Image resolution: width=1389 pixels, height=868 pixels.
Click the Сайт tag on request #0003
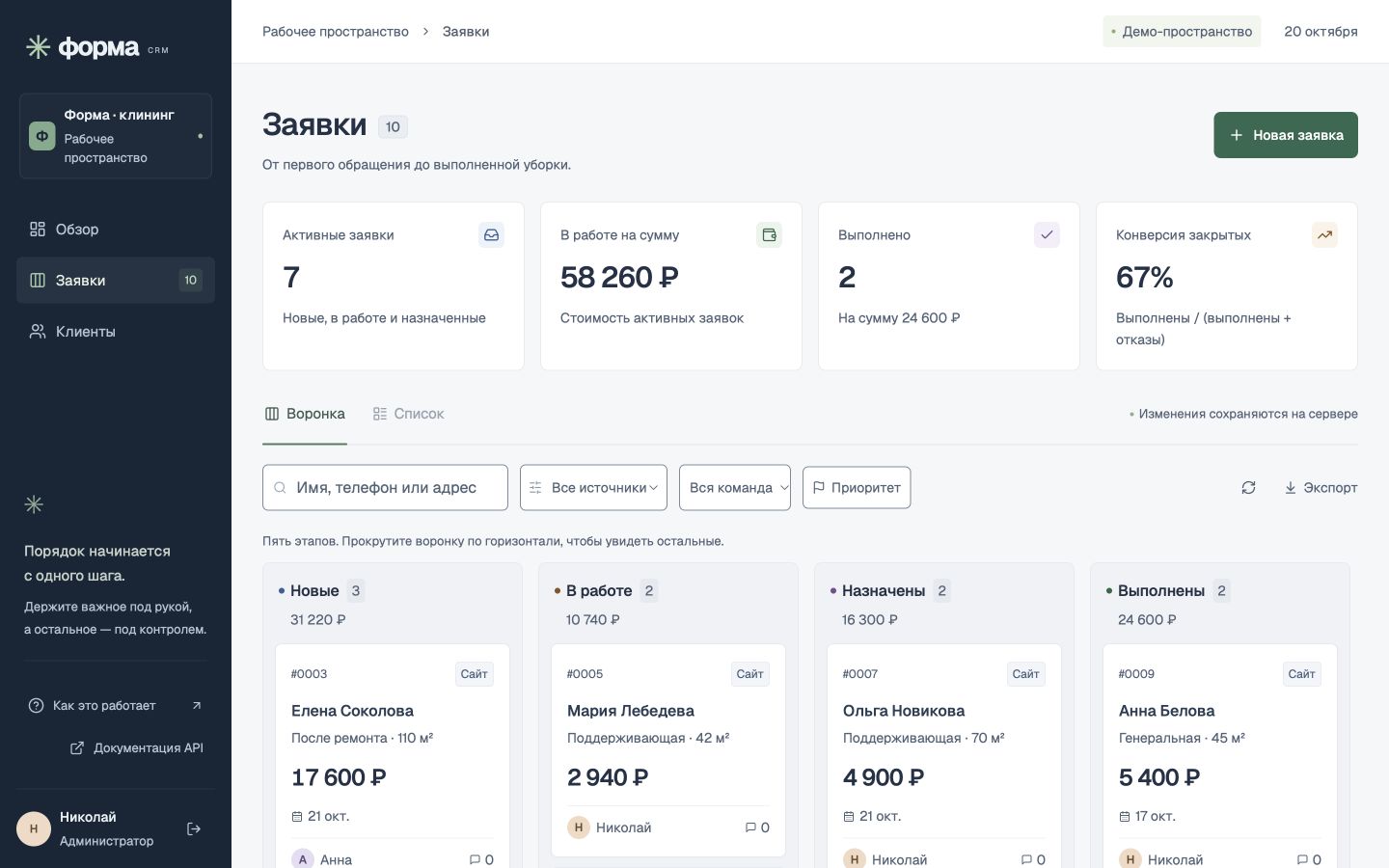474,674
